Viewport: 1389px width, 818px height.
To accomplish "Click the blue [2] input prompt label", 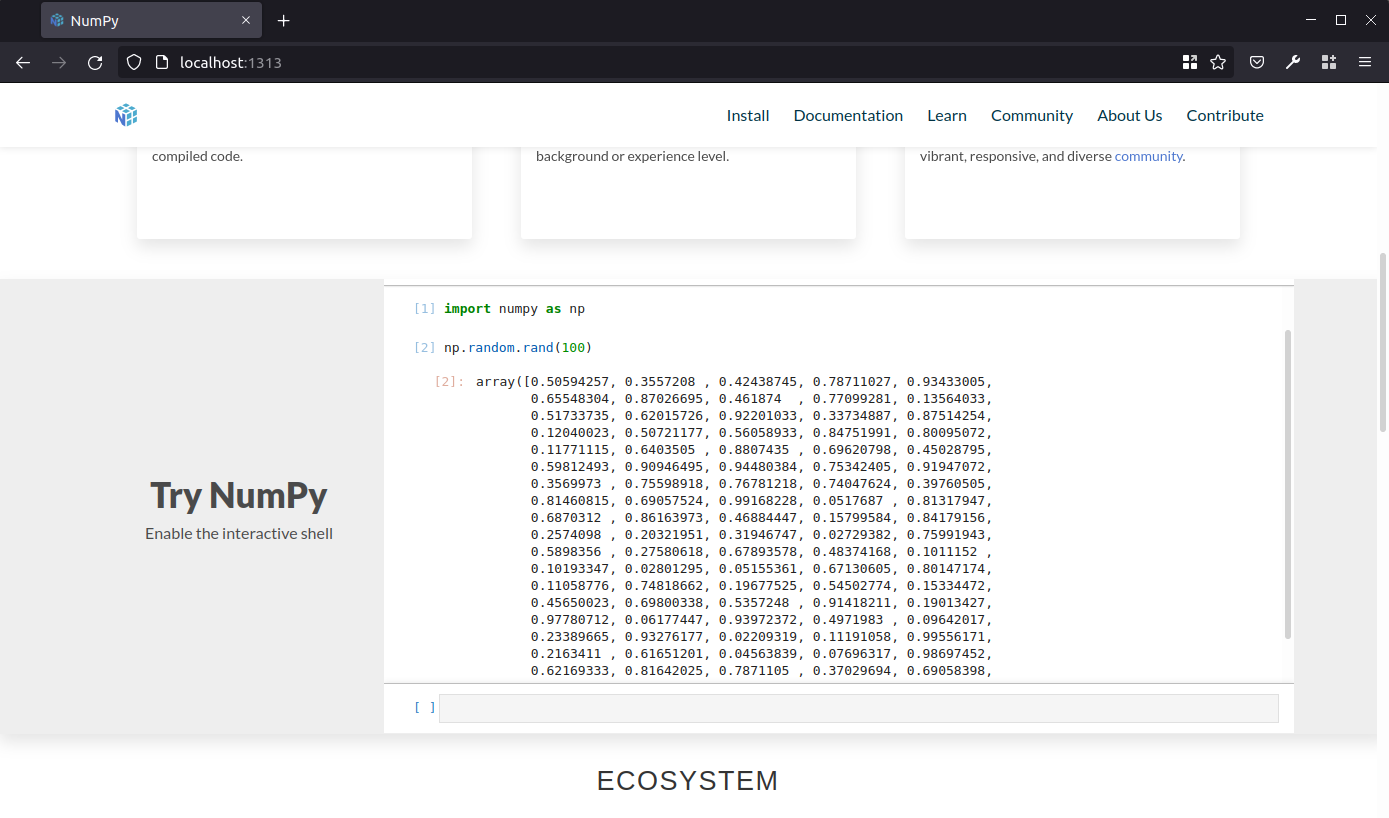I will [425, 347].
